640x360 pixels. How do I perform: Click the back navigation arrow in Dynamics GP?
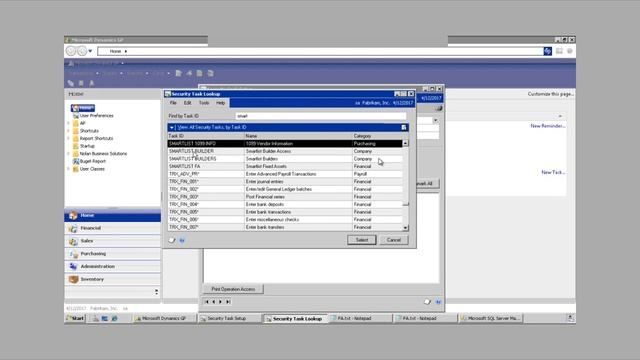pyautogui.click(x=71, y=51)
